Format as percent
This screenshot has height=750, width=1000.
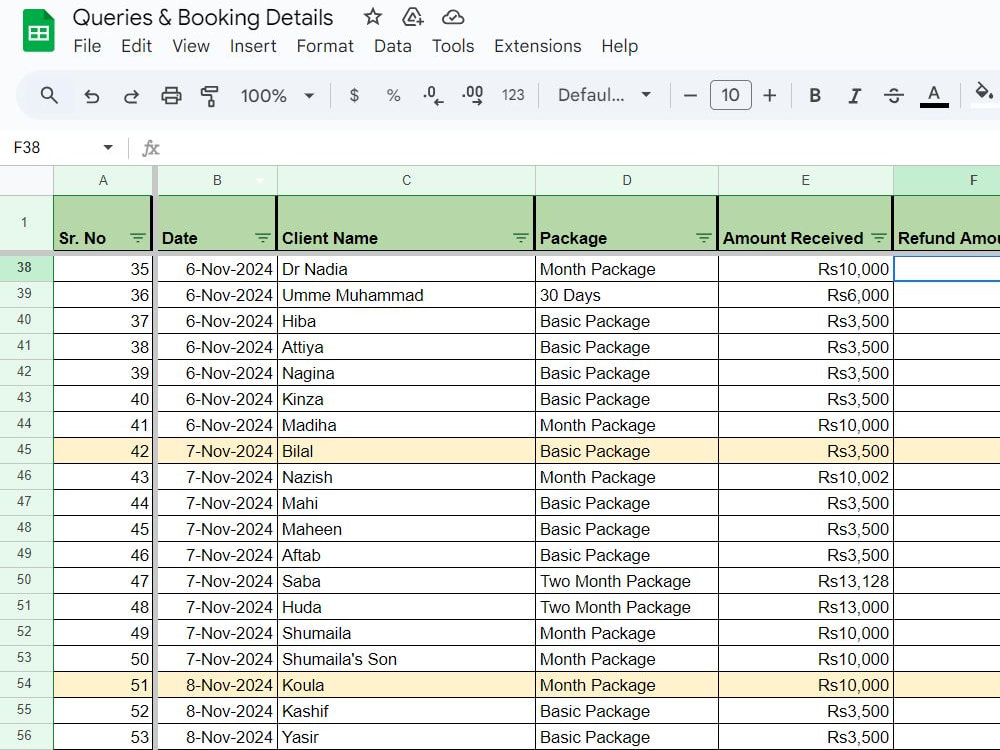point(393,96)
